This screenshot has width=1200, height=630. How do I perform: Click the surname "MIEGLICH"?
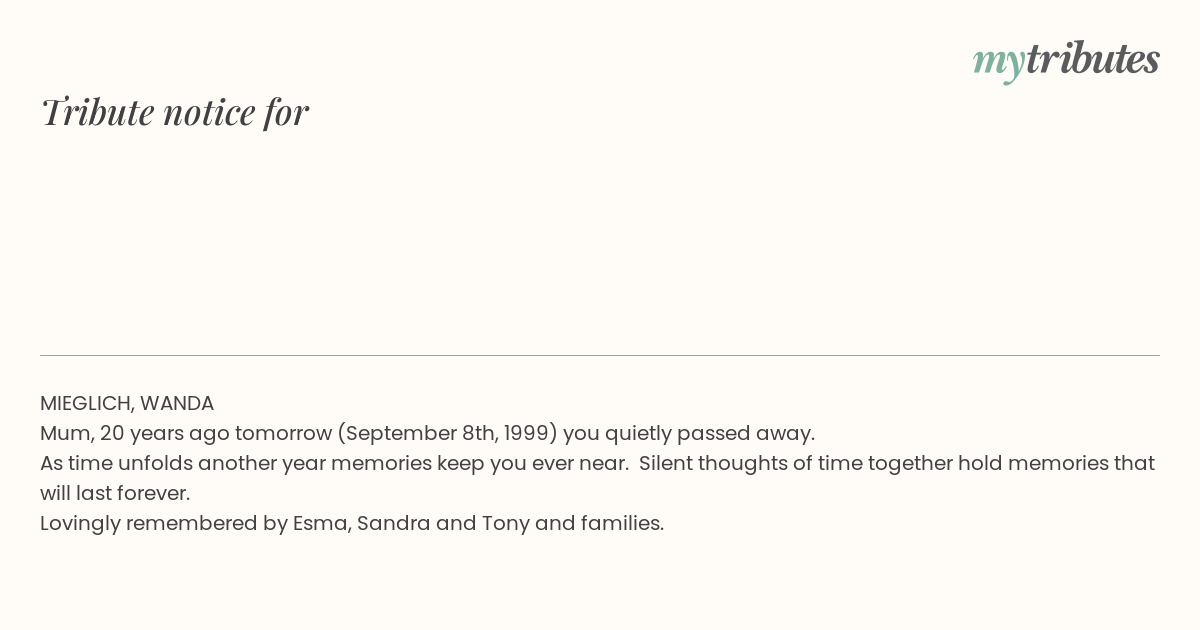coord(87,403)
